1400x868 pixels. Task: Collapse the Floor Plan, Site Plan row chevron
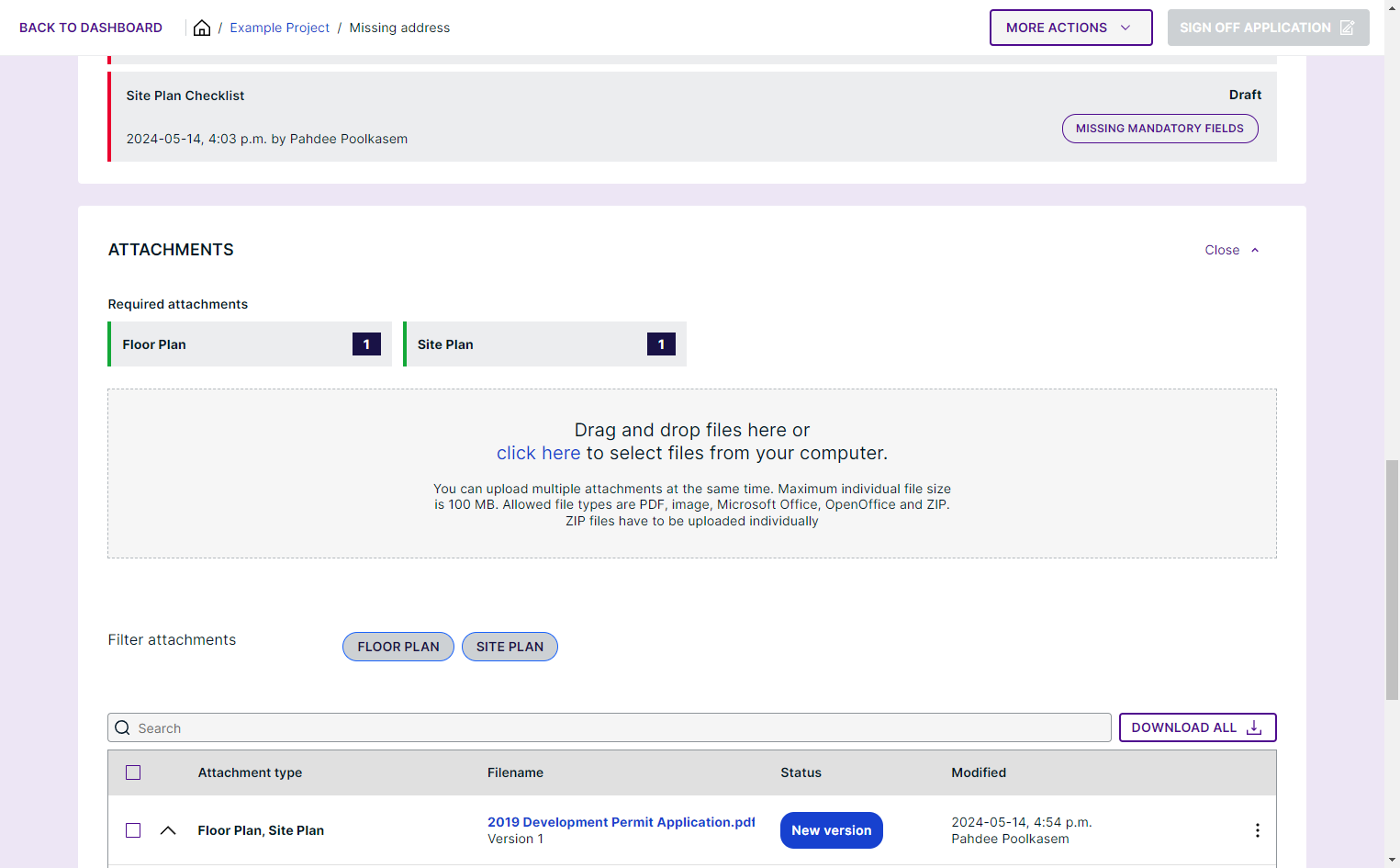tap(168, 830)
